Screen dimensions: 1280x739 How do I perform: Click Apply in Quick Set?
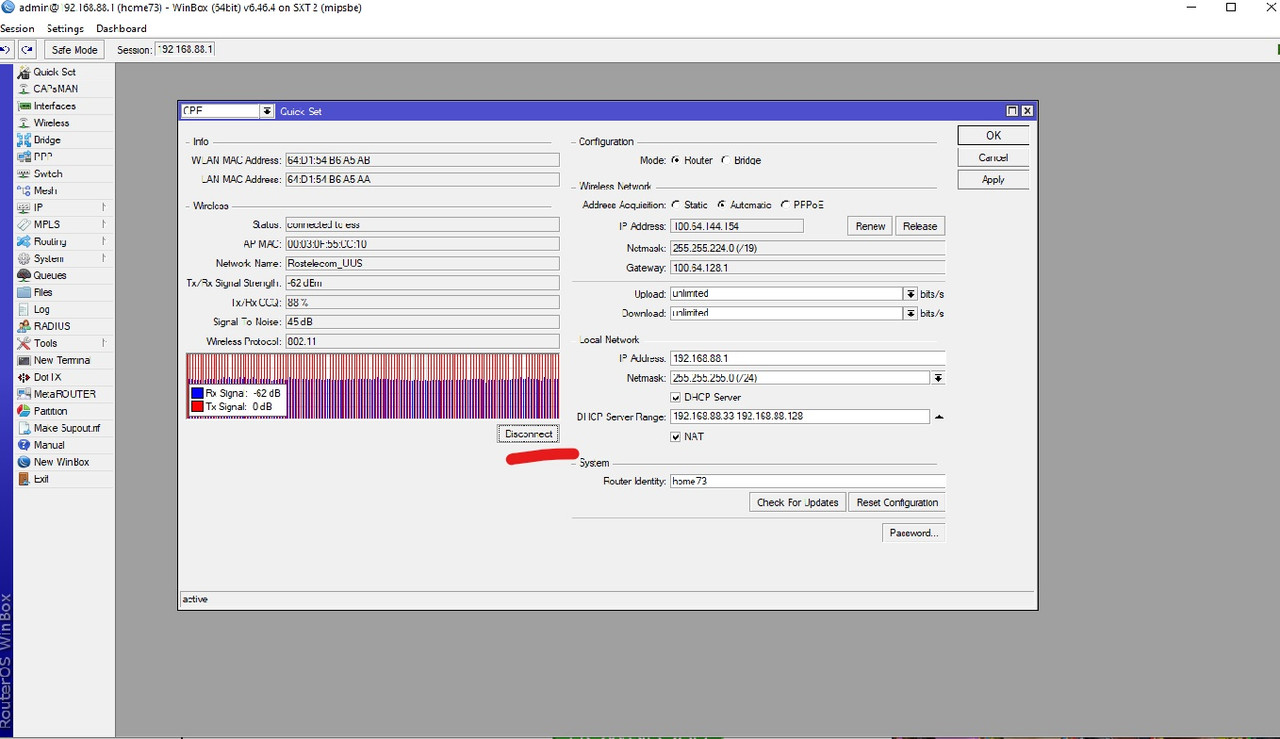[993, 180]
